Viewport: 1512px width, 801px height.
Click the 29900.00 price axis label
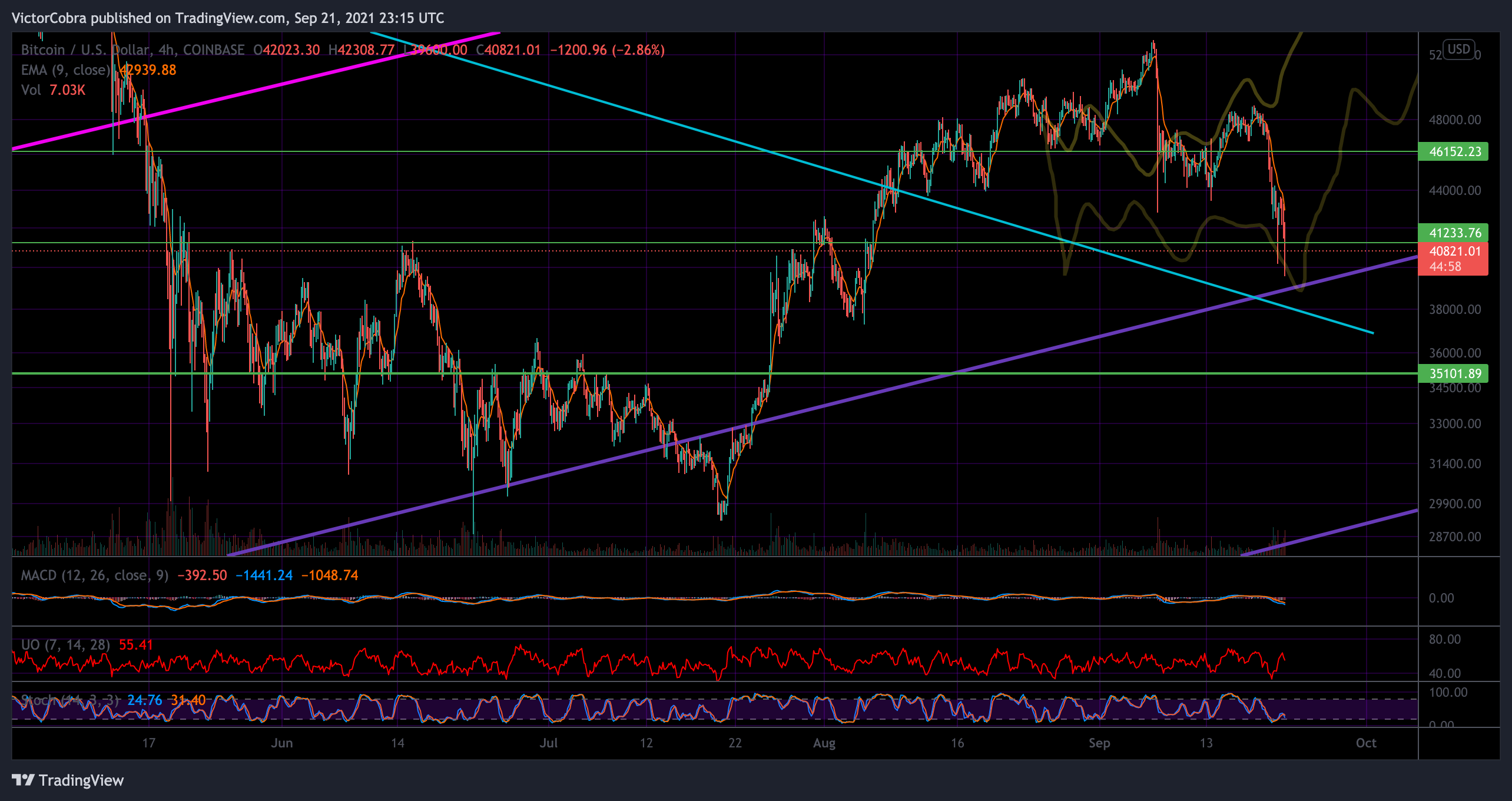click(1455, 504)
